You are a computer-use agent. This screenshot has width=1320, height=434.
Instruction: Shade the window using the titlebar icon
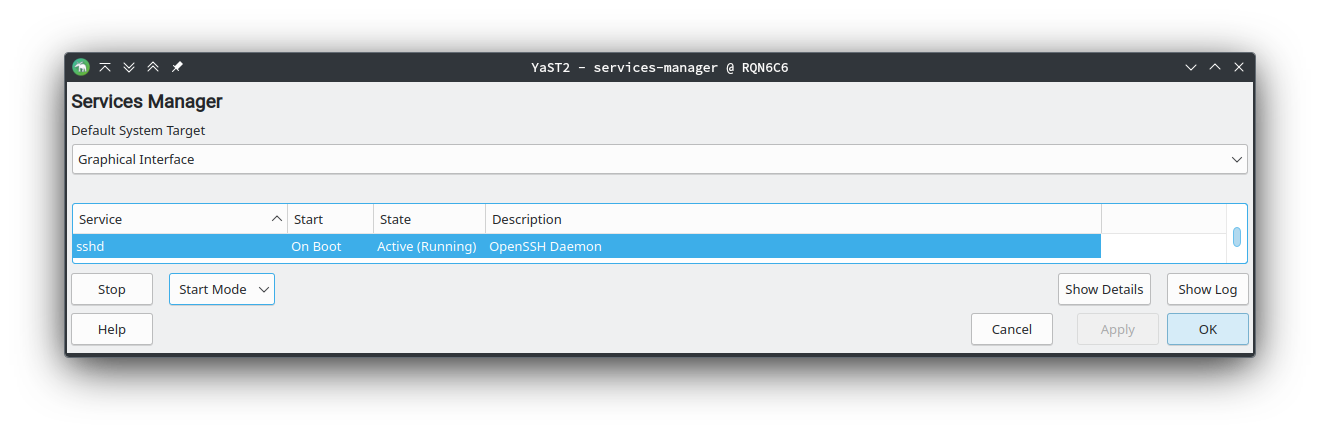105,67
